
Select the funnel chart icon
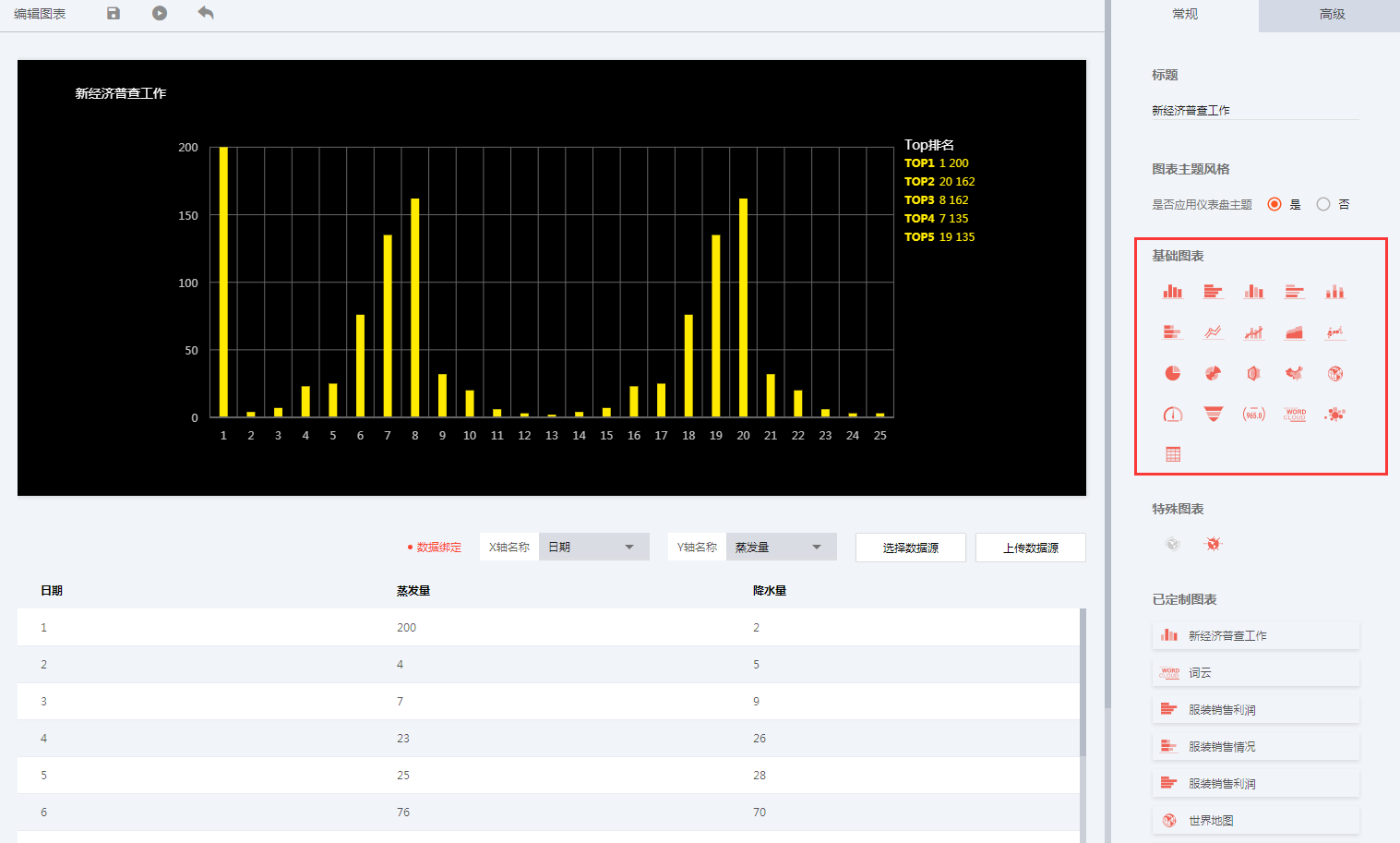(x=1213, y=415)
